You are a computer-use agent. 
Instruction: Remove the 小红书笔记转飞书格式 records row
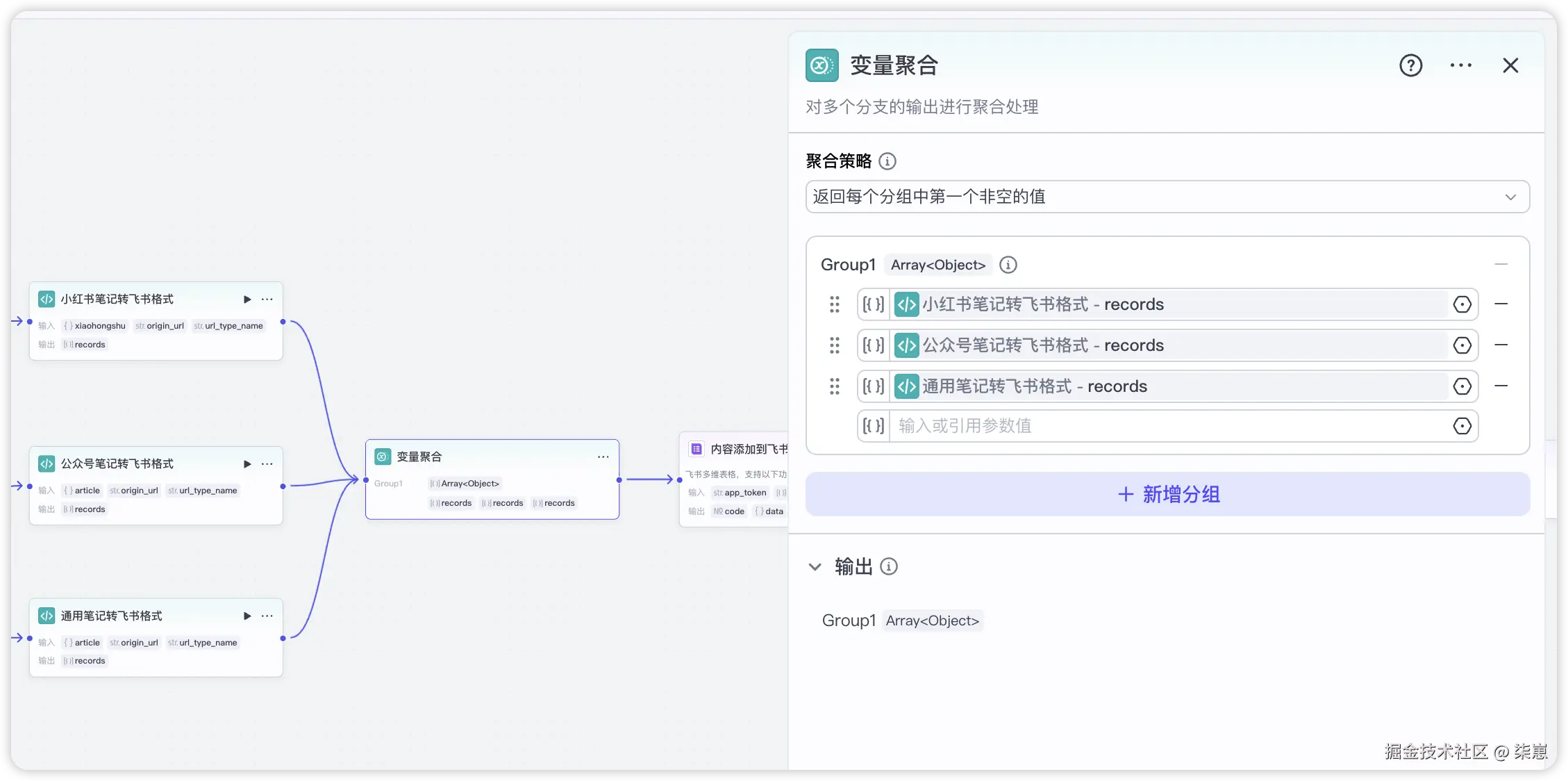[1501, 304]
